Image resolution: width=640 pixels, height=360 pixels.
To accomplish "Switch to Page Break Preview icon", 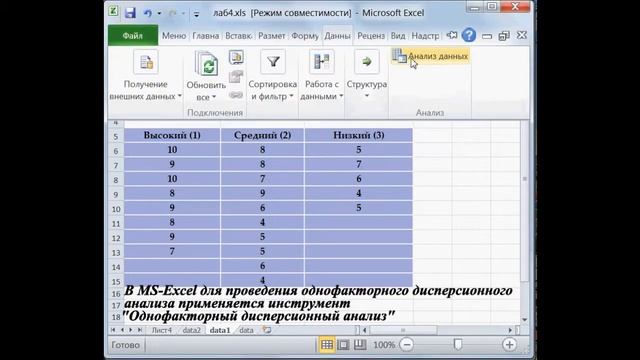I will coord(360,345).
